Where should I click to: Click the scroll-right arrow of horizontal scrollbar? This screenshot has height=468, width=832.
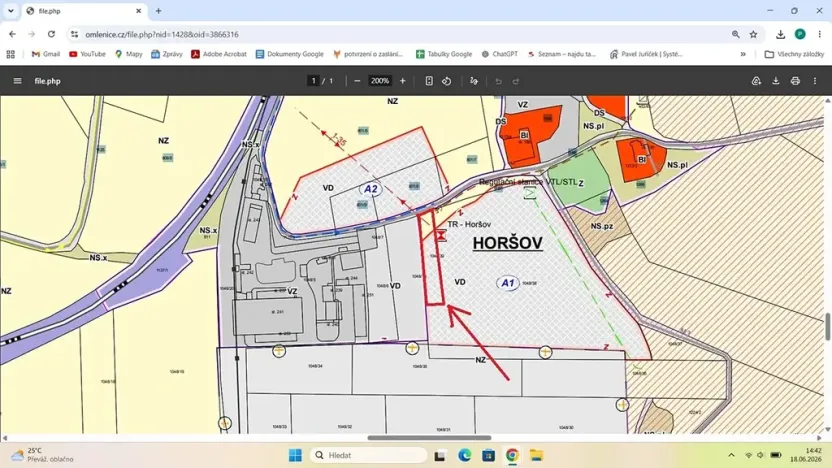(x=820, y=438)
